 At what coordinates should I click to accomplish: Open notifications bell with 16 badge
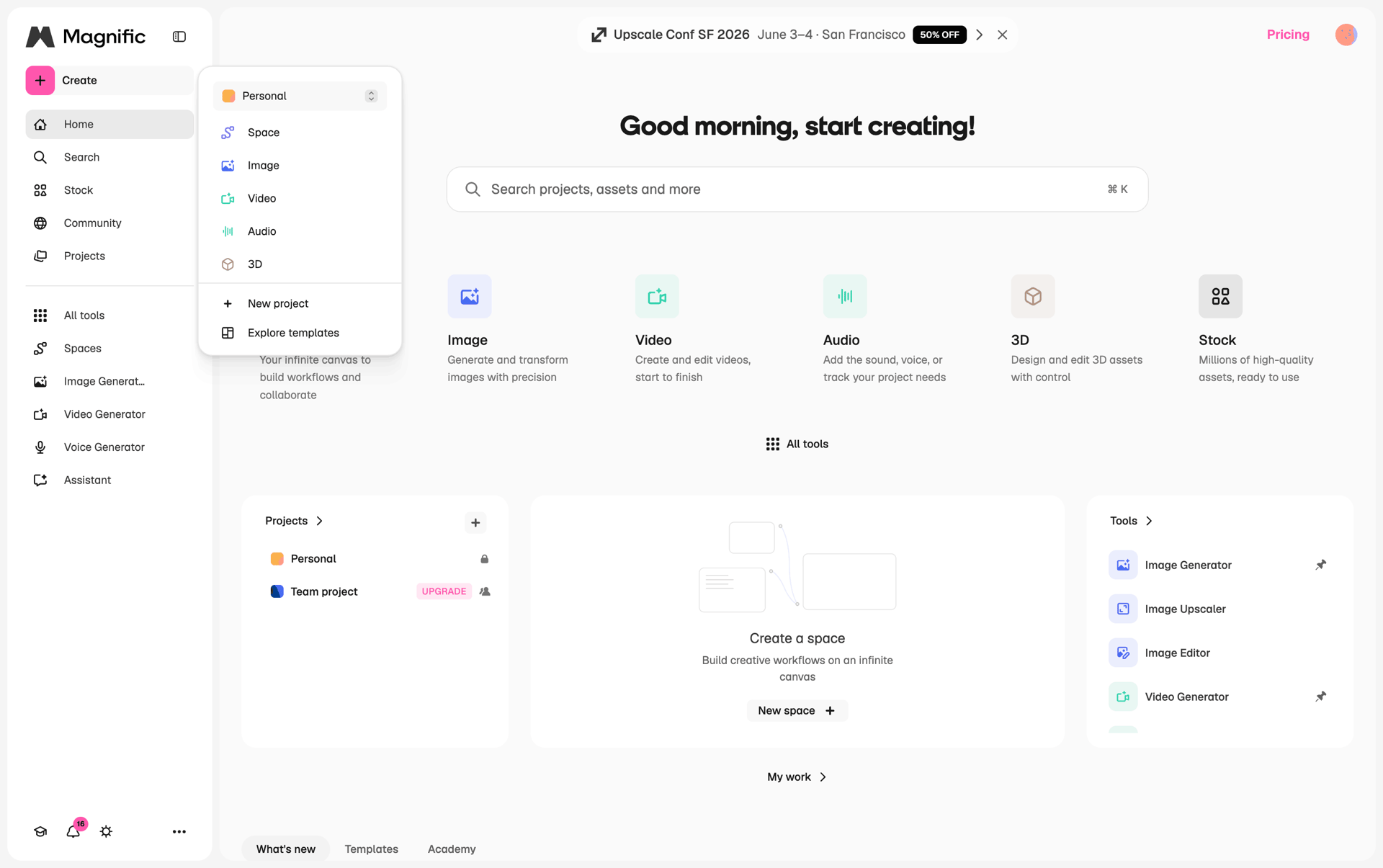tap(73, 831)
